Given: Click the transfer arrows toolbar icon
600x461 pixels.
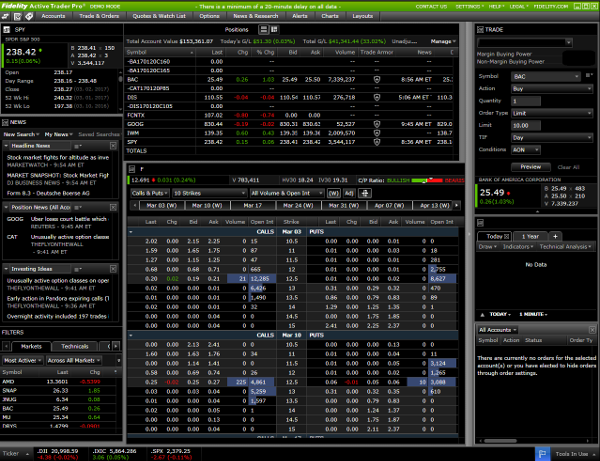Looking at the screenshot, I should 6,16.
